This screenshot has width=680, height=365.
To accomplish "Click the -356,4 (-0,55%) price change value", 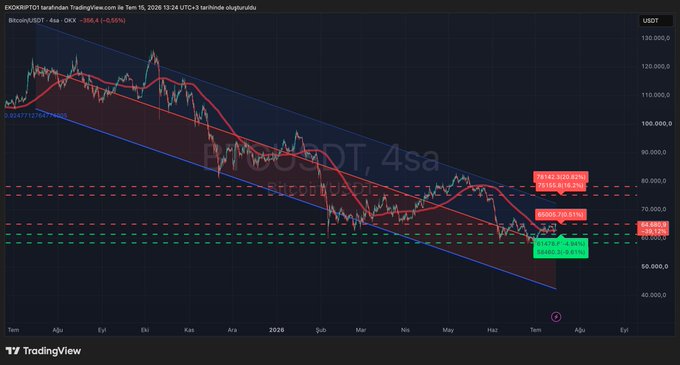I will pos(102,20).
